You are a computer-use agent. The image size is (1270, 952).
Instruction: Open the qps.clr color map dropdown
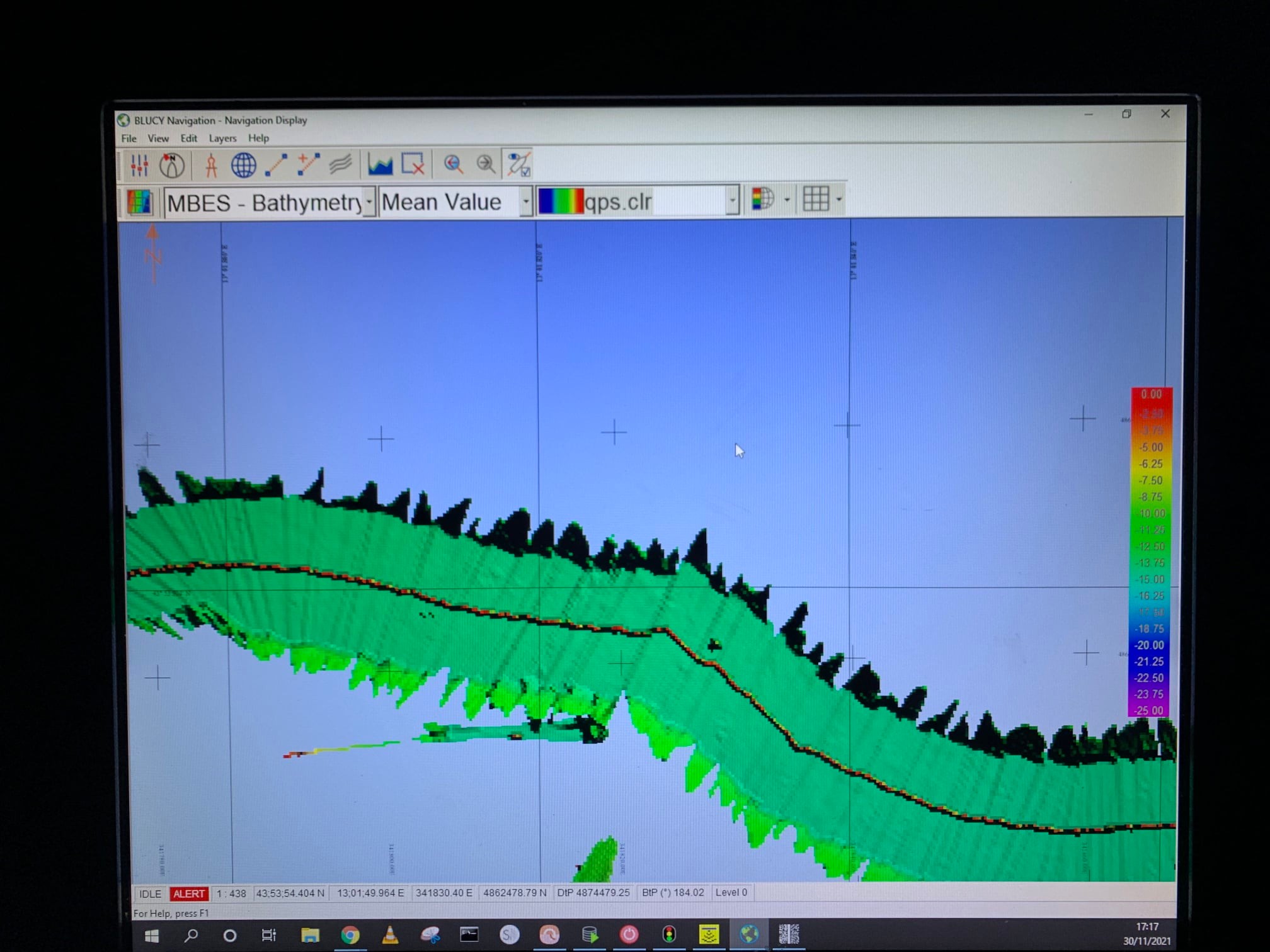tap(732, 201)
